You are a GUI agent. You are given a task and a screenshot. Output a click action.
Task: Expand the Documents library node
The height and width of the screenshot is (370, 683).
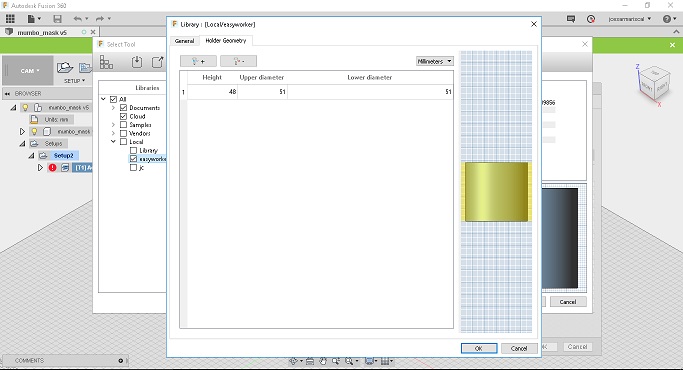tap(113, 108)
